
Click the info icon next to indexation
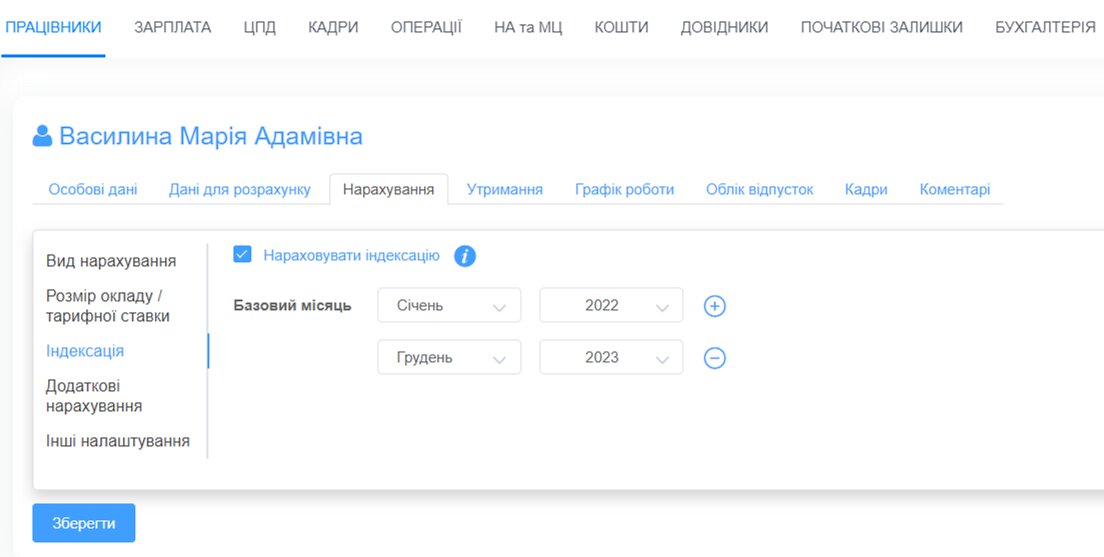pyautogui.click(x=465, y=256)
